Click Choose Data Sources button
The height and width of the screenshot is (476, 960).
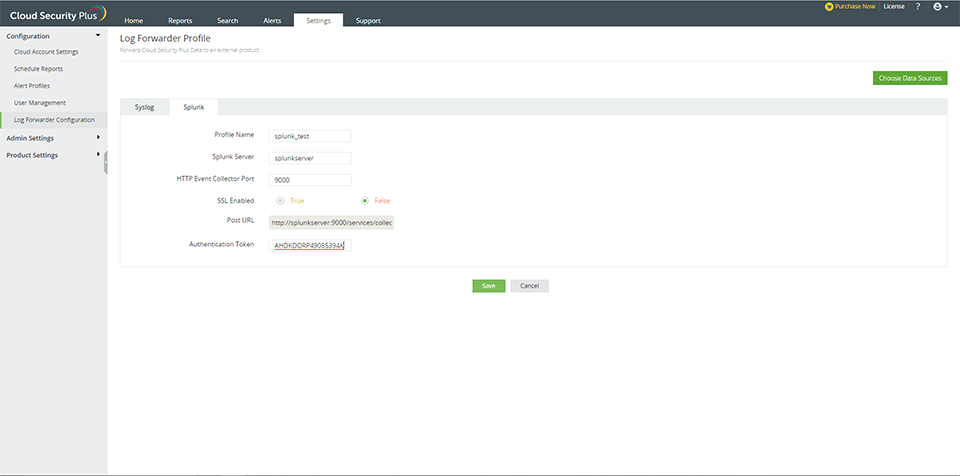[910, 78]
